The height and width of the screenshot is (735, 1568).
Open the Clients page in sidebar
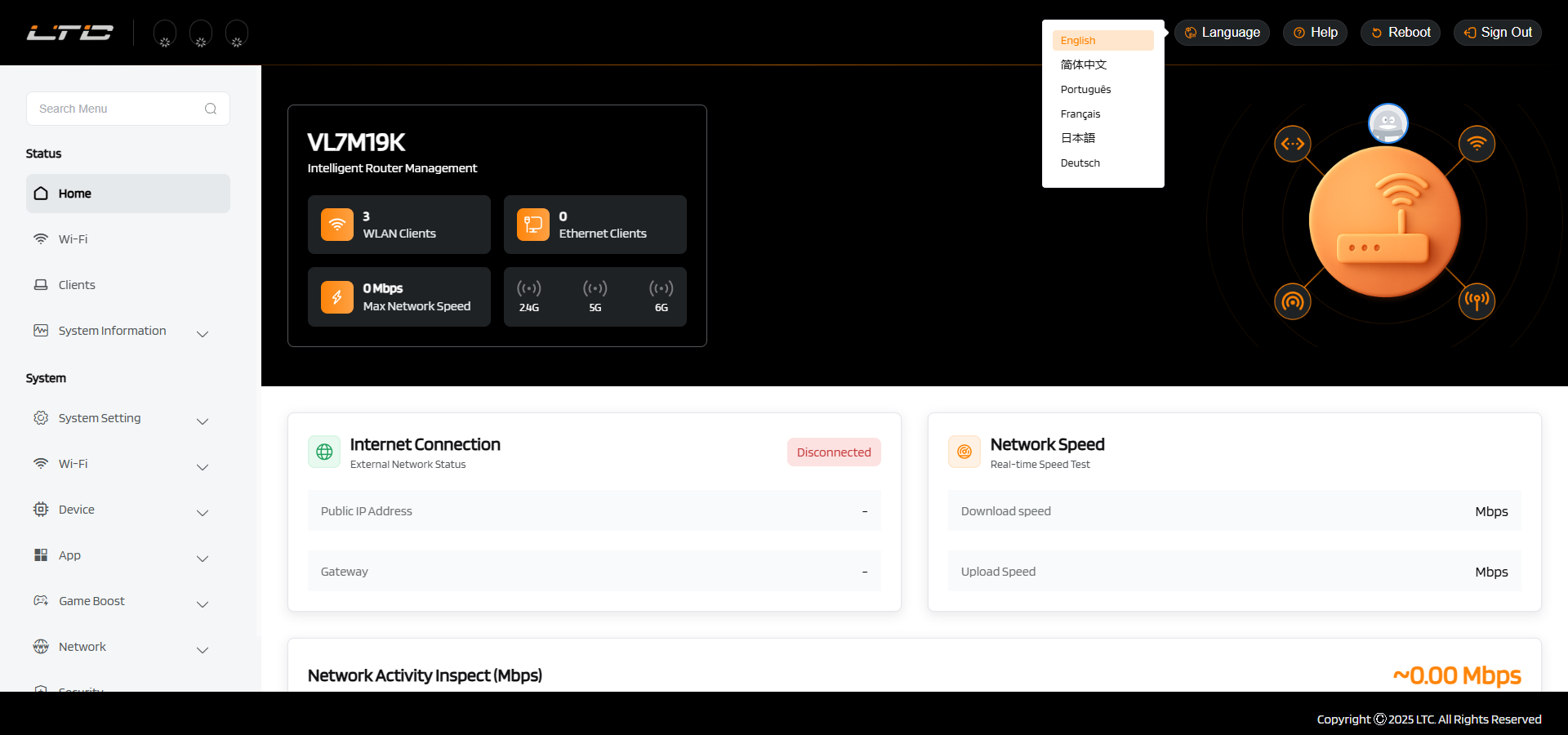(77, 285)
